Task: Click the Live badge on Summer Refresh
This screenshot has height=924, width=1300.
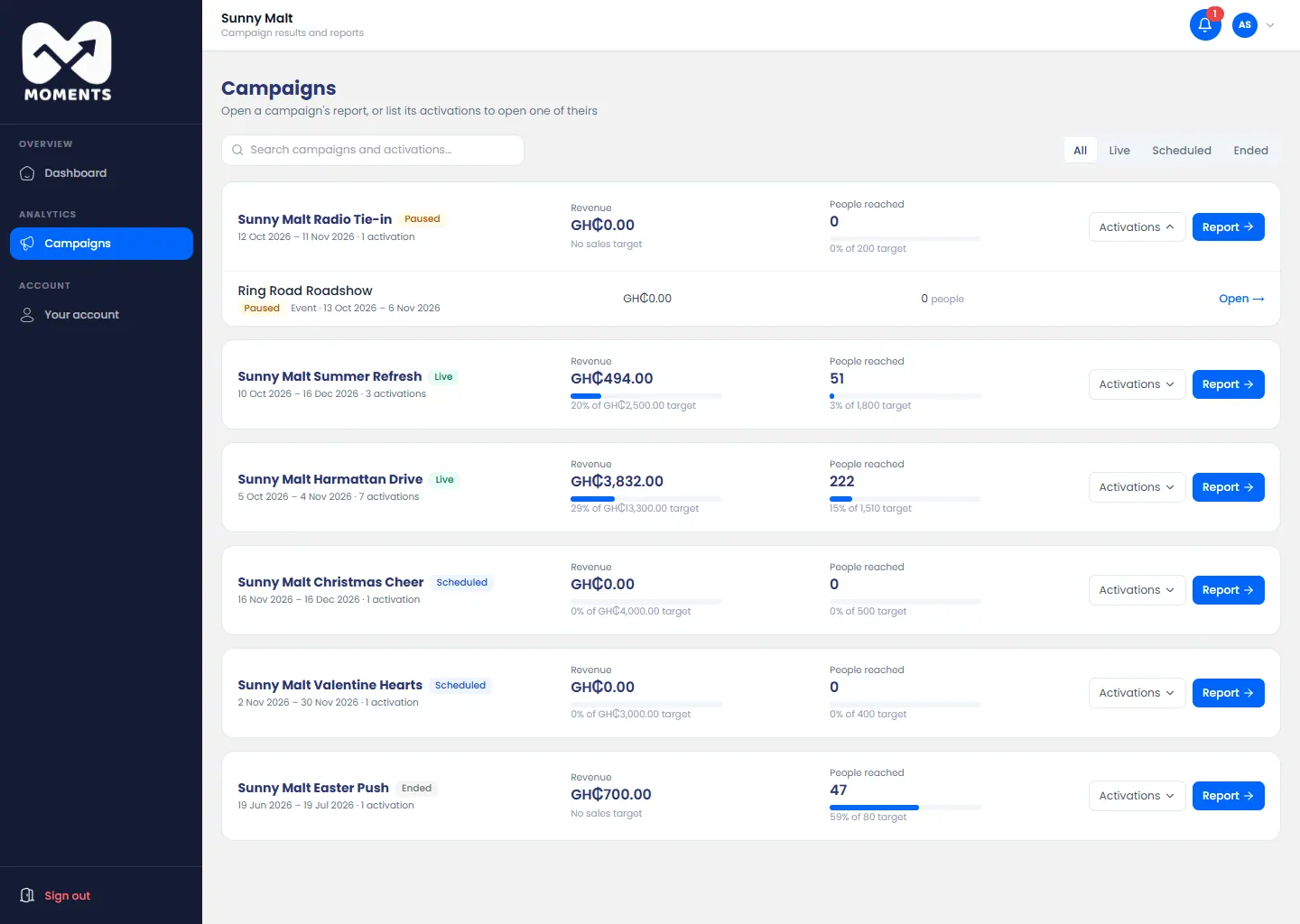Action: pos(443,377)
